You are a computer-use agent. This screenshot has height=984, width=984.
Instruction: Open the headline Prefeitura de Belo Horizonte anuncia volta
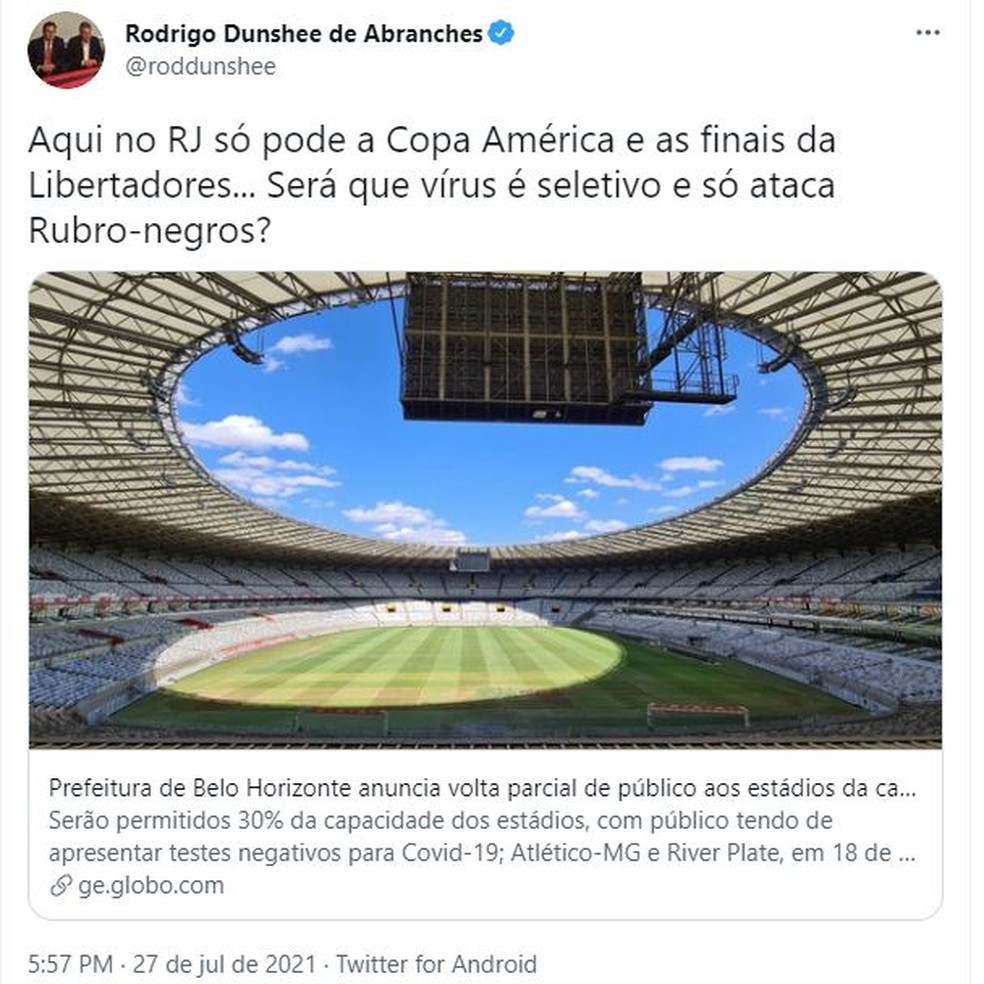coord(482,788)
